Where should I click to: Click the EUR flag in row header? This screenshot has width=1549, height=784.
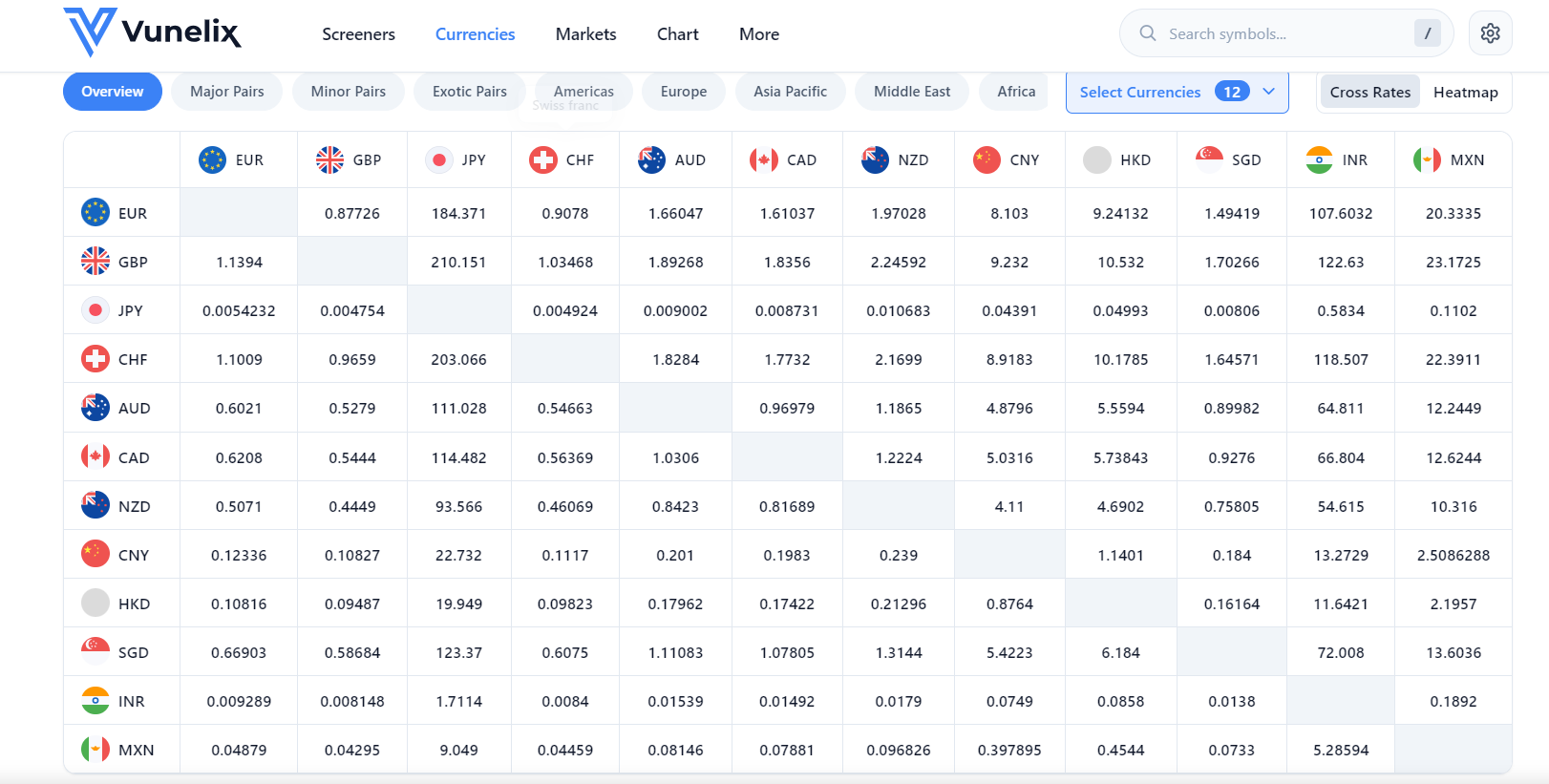(95, 212)
